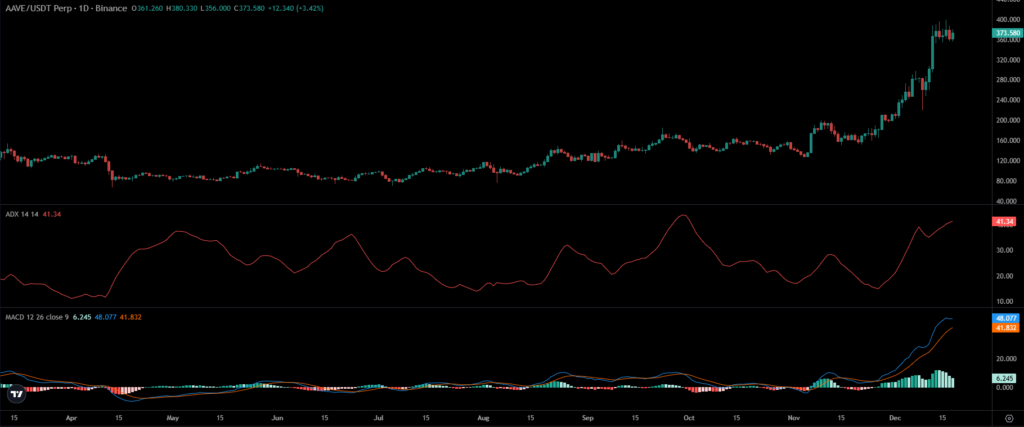1024x427 pixels.
Task: Click the 320.000 price axis label
Action: (x=1006, y=59)
